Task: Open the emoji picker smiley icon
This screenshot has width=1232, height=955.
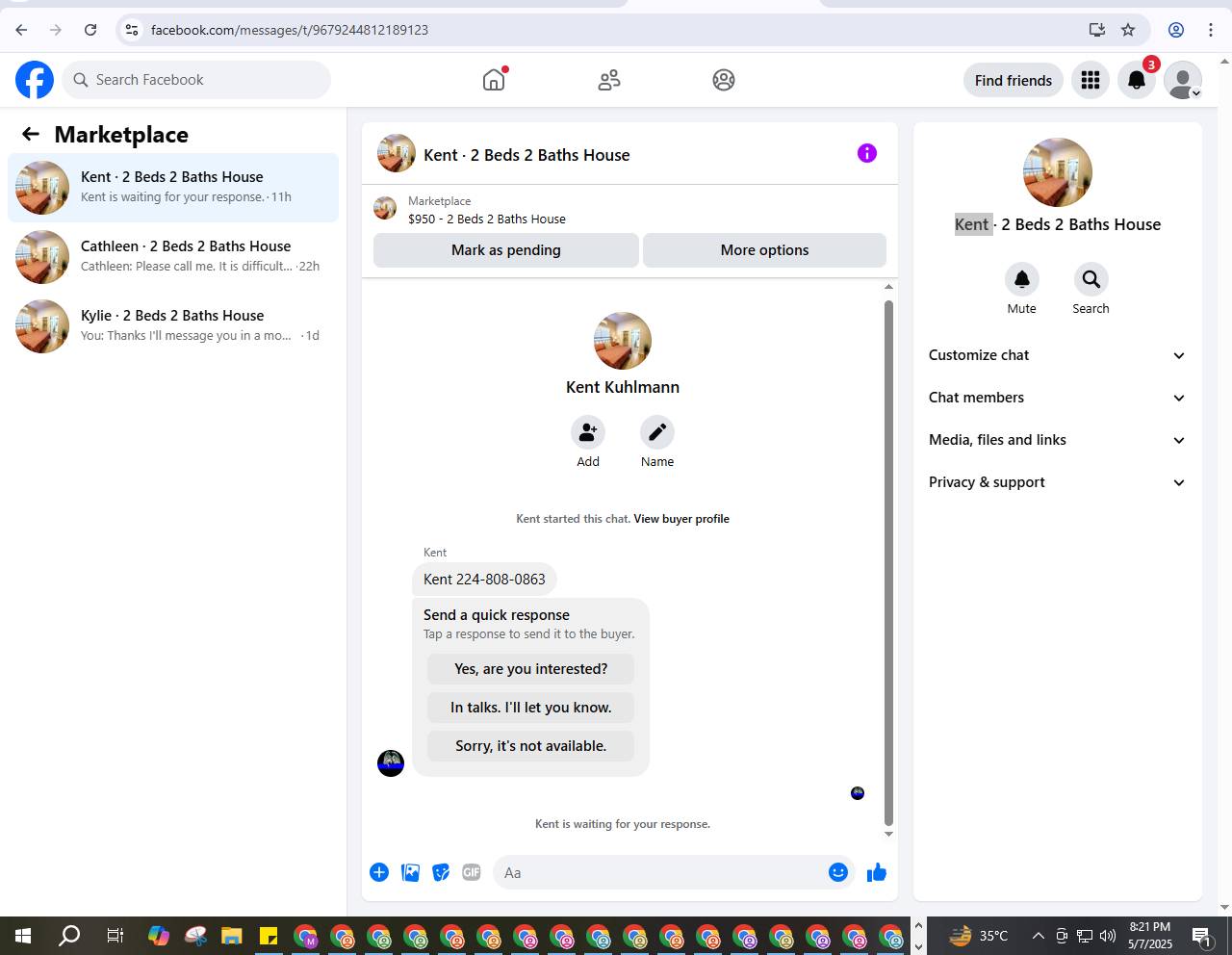Action: pyautogui.click(x=838, y=872)
